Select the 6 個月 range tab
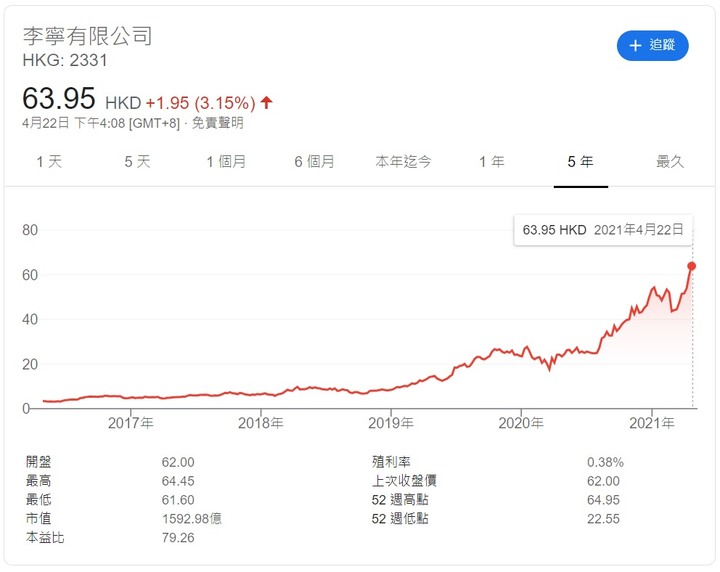Screen dimensions: 720x572 (x=314, y=162)
